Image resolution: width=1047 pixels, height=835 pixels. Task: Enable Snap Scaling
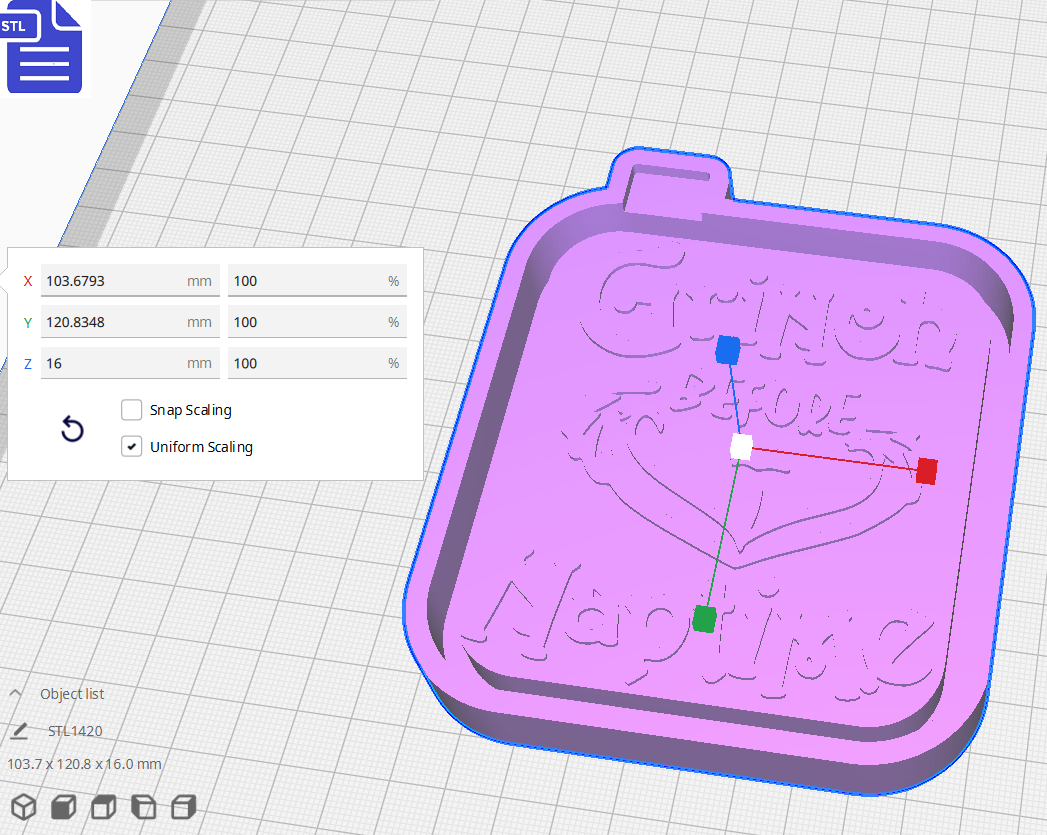point(131,409)
